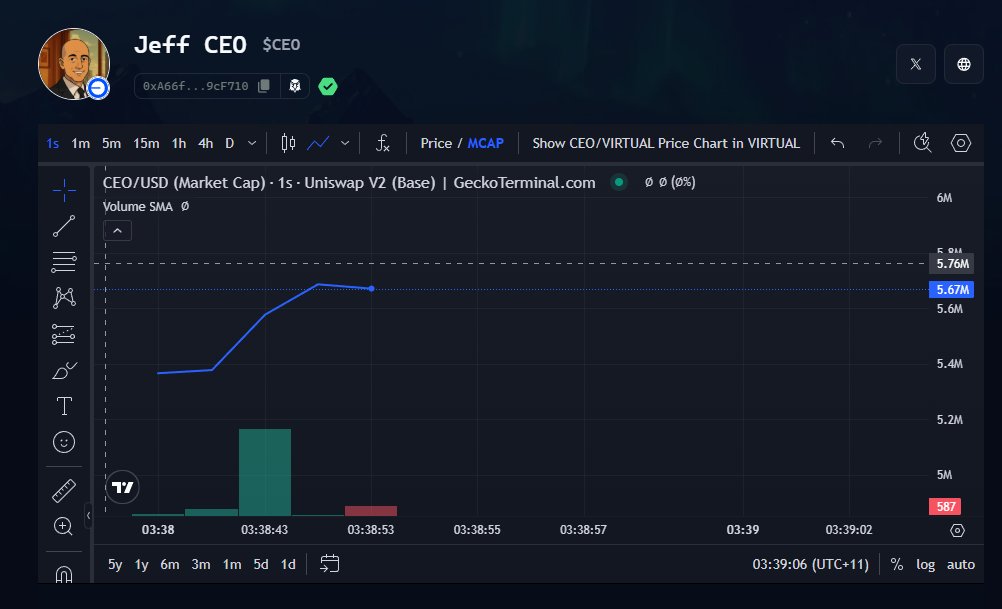Select the crosshair cursor tool
The image size is (1002, 609).
[x=64, y=190]
